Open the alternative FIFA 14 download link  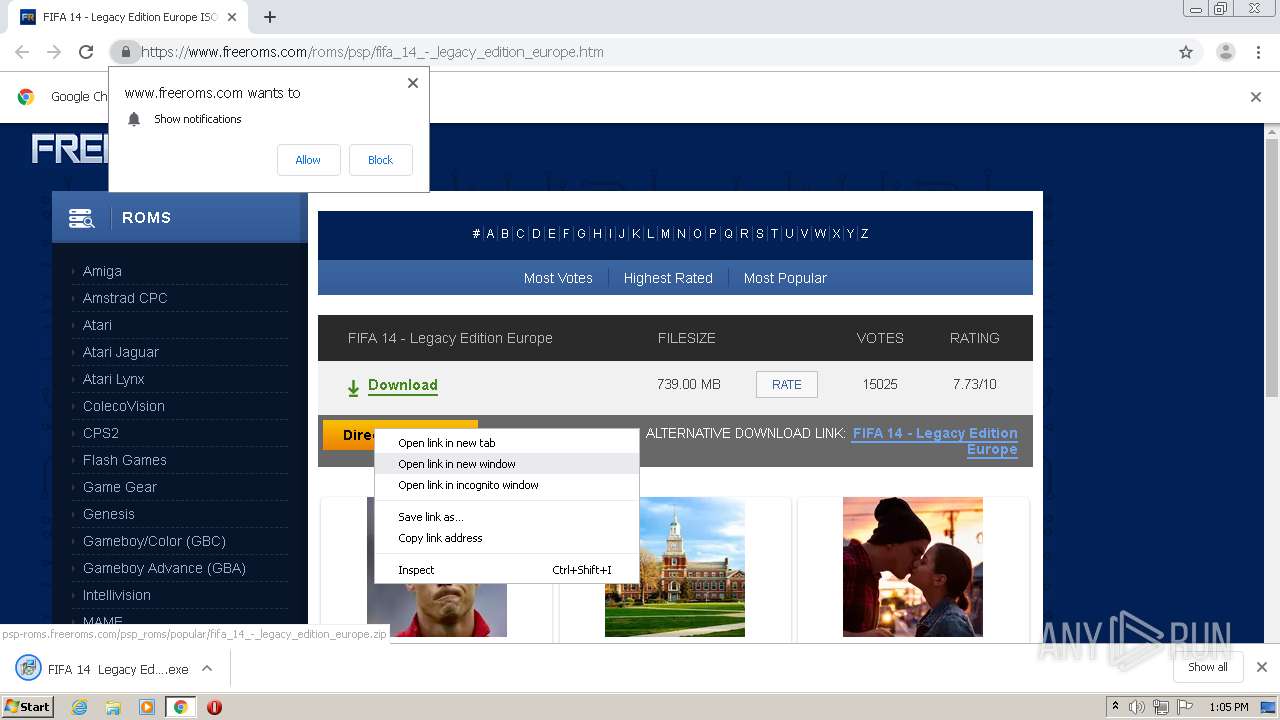click(x=935, y=441)
